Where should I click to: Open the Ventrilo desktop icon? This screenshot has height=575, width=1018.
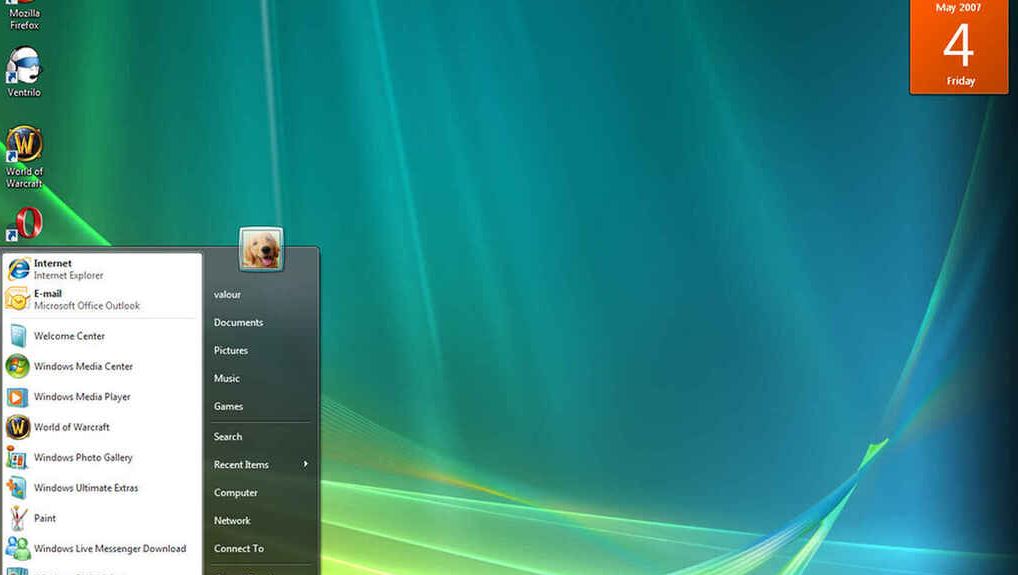click(24, 72)
